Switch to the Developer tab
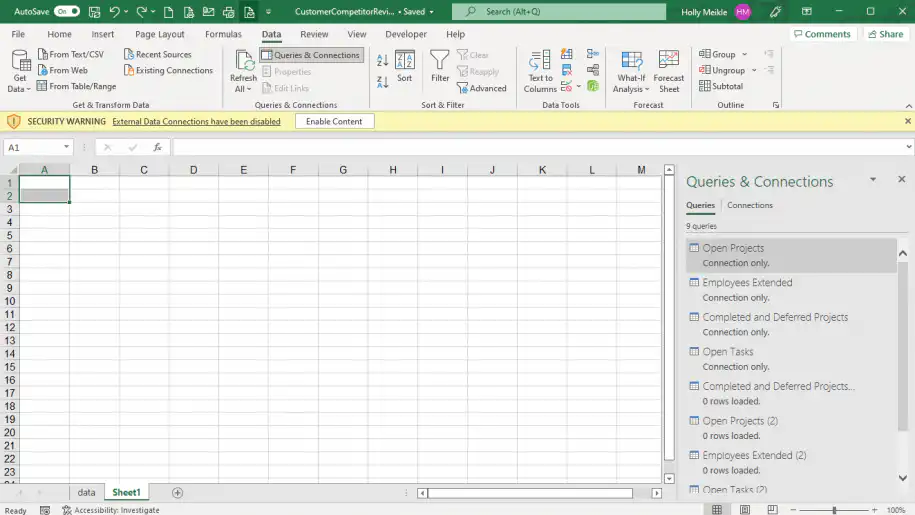Screen dimensions: 915x515 [x=406, y=34]
